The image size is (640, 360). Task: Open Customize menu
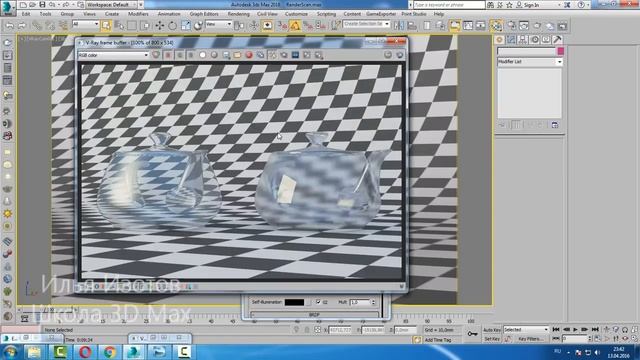[296, 14]
